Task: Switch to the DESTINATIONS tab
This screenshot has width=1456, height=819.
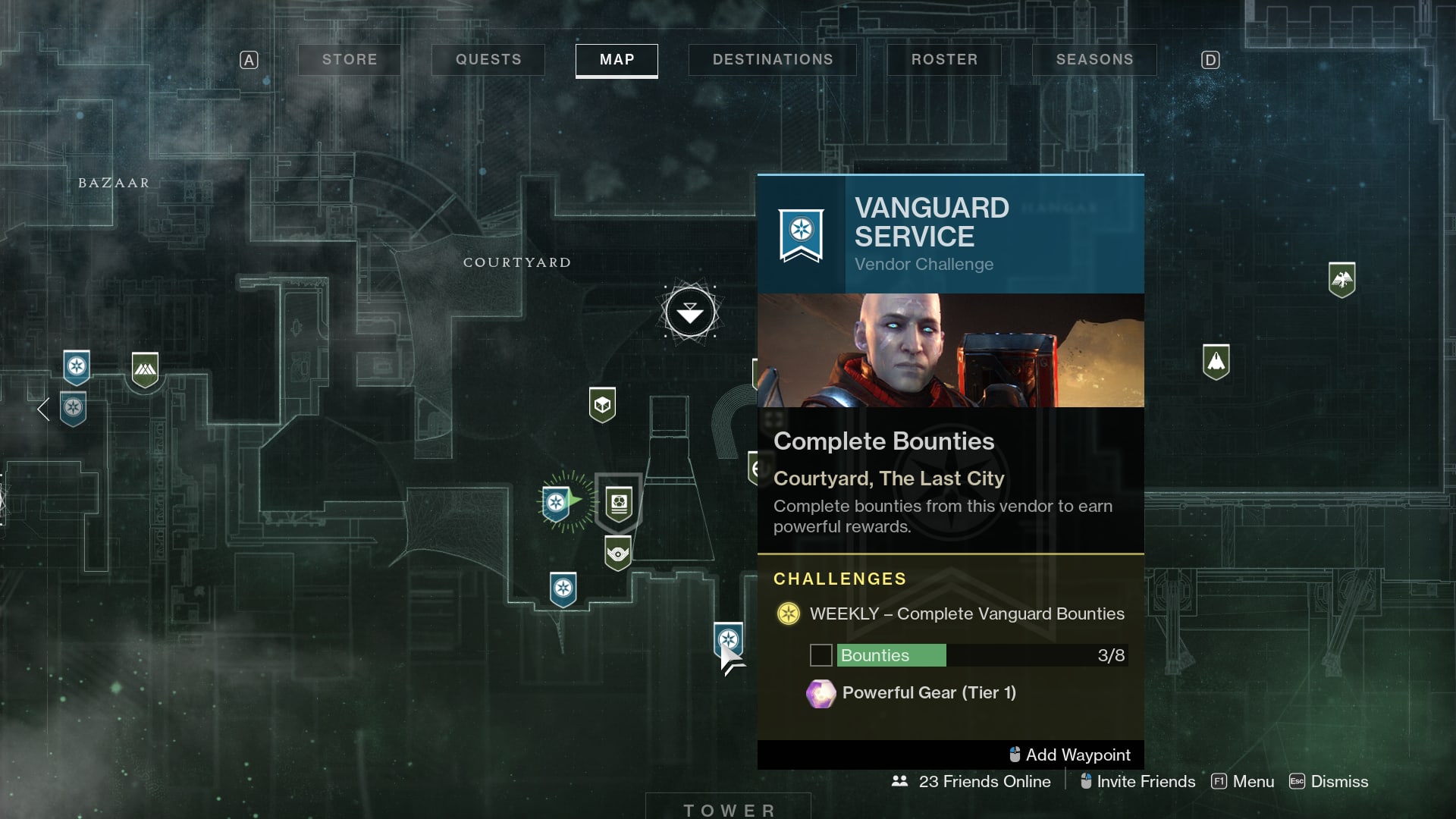Action: (x=773, y=58)
